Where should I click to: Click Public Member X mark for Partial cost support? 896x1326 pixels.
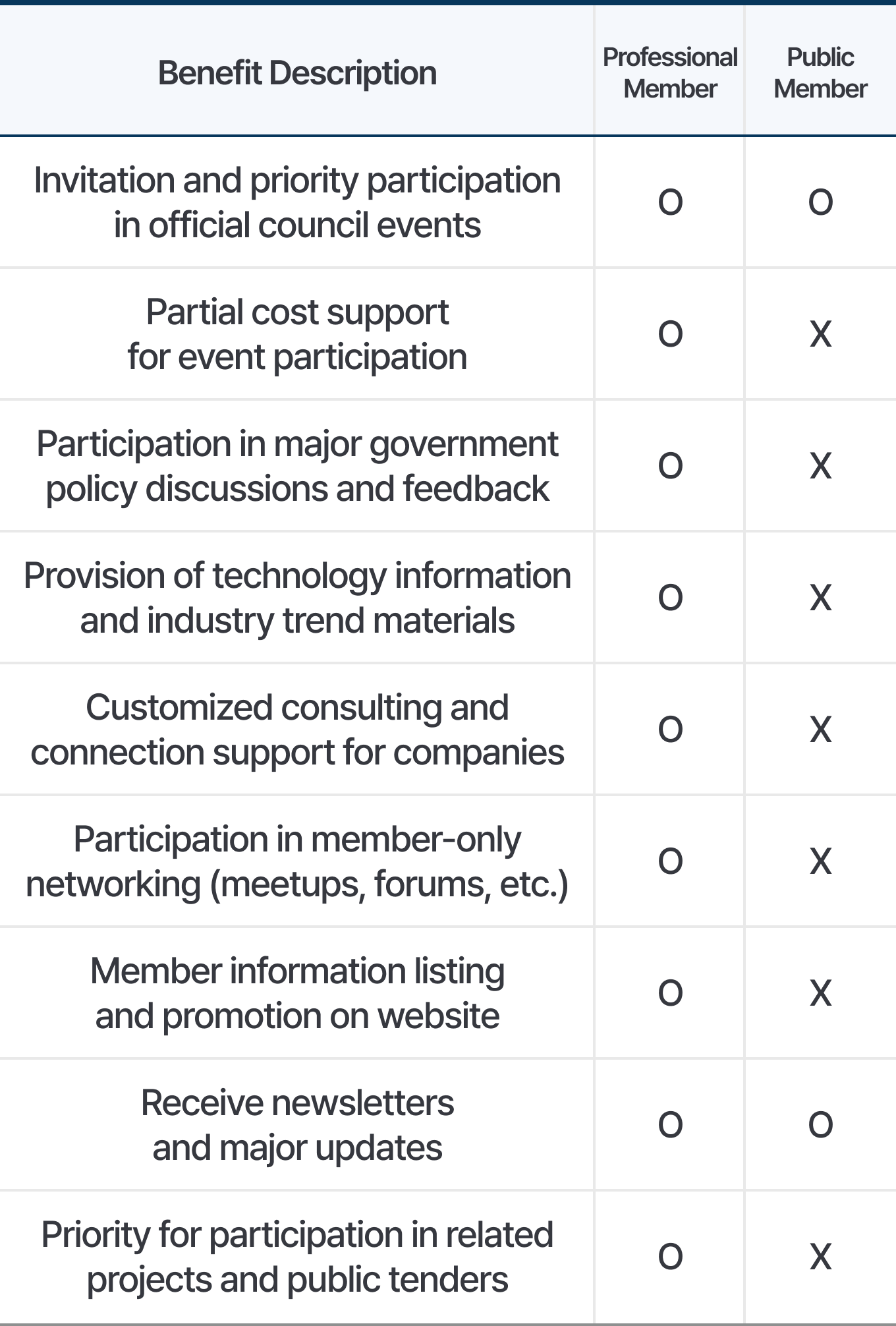[820, 333]
